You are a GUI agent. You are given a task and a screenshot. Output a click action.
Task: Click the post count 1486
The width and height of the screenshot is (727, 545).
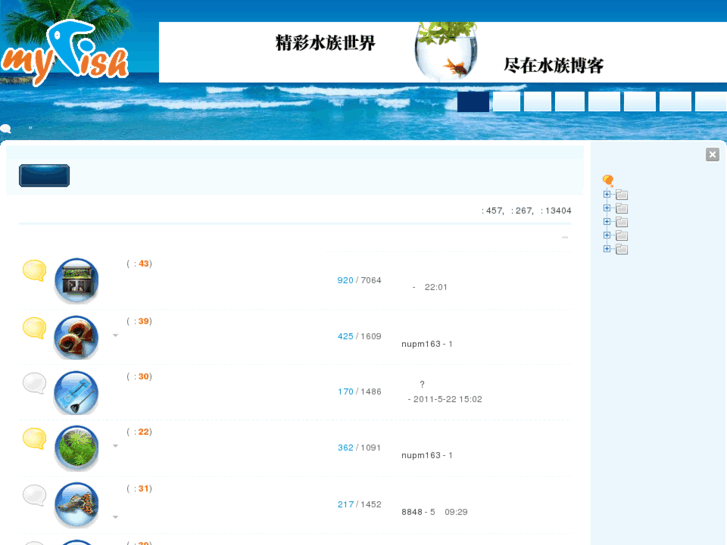point(371,391)
